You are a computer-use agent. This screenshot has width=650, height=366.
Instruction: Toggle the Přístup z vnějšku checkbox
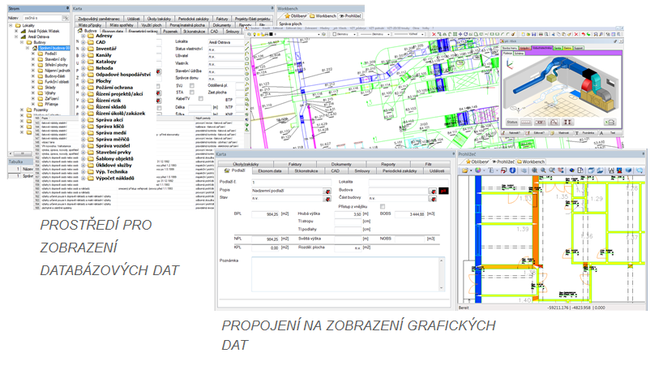pyautogui.click(x=382, y=206)
